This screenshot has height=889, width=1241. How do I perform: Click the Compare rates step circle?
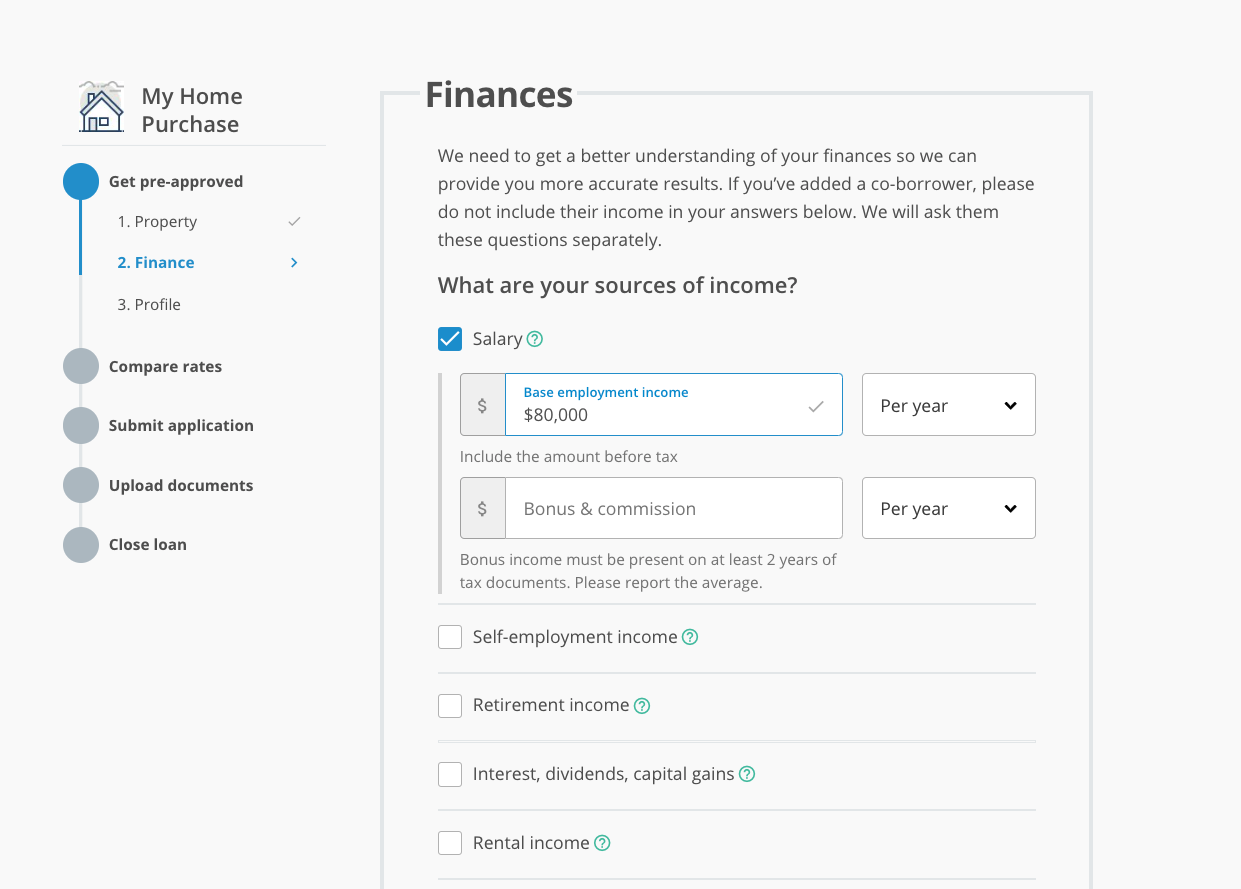pos(81,366)
